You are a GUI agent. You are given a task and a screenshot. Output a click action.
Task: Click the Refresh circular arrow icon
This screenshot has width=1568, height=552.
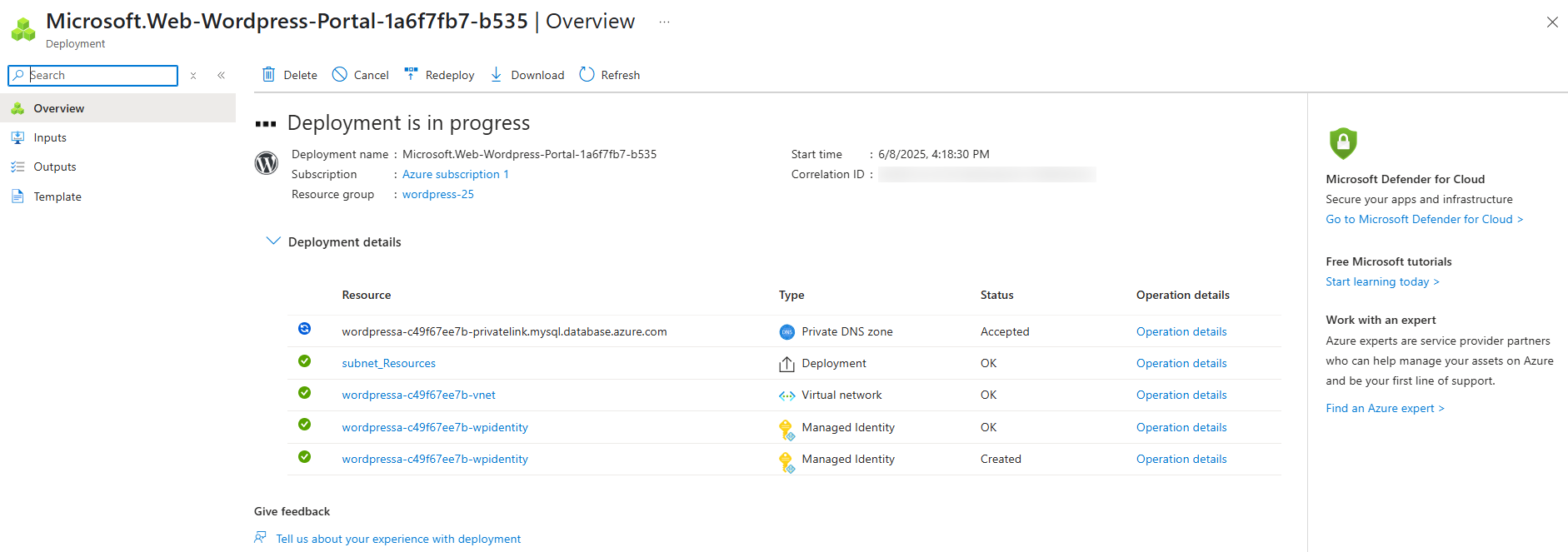pyautogui.click(x=587, y=74)
